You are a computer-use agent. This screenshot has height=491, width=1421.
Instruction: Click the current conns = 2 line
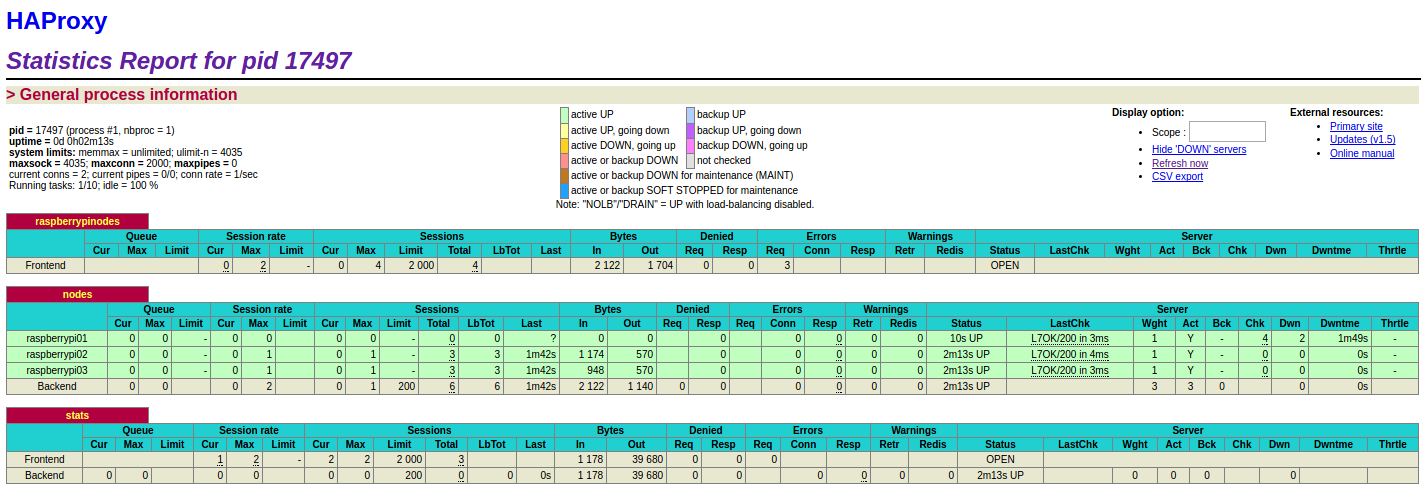(133, 174)
